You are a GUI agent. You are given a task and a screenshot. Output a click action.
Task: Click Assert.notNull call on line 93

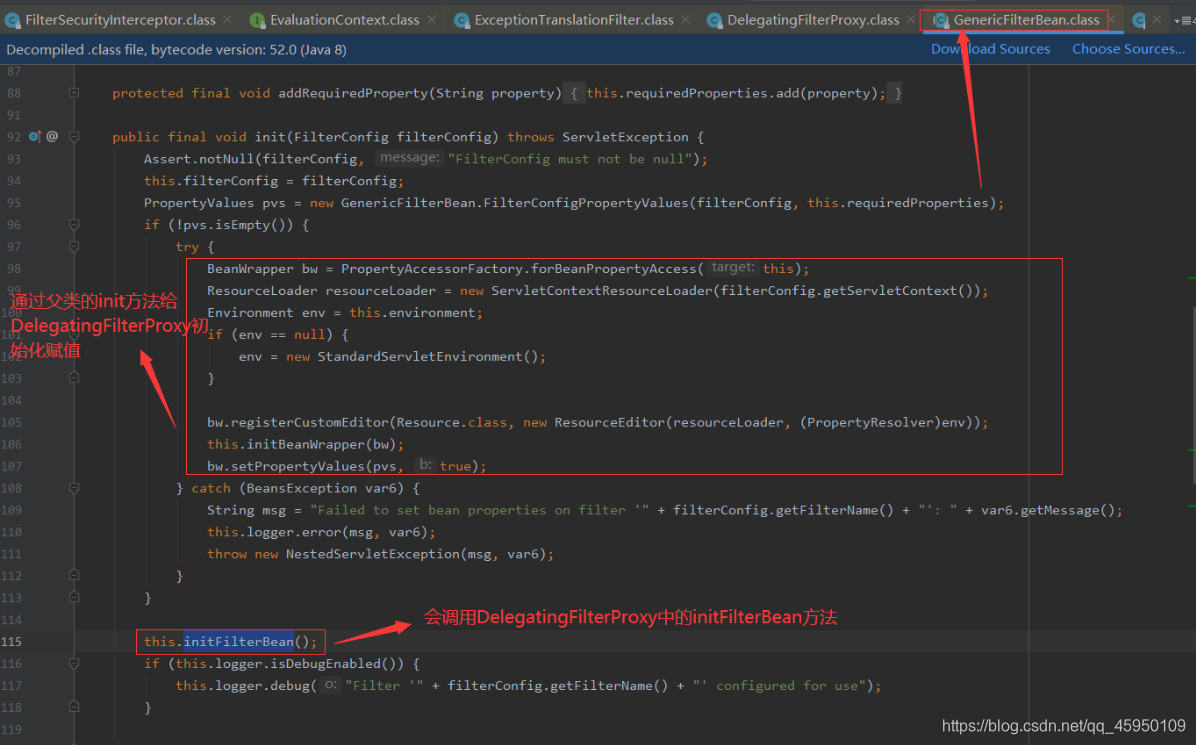coord(198,159)
